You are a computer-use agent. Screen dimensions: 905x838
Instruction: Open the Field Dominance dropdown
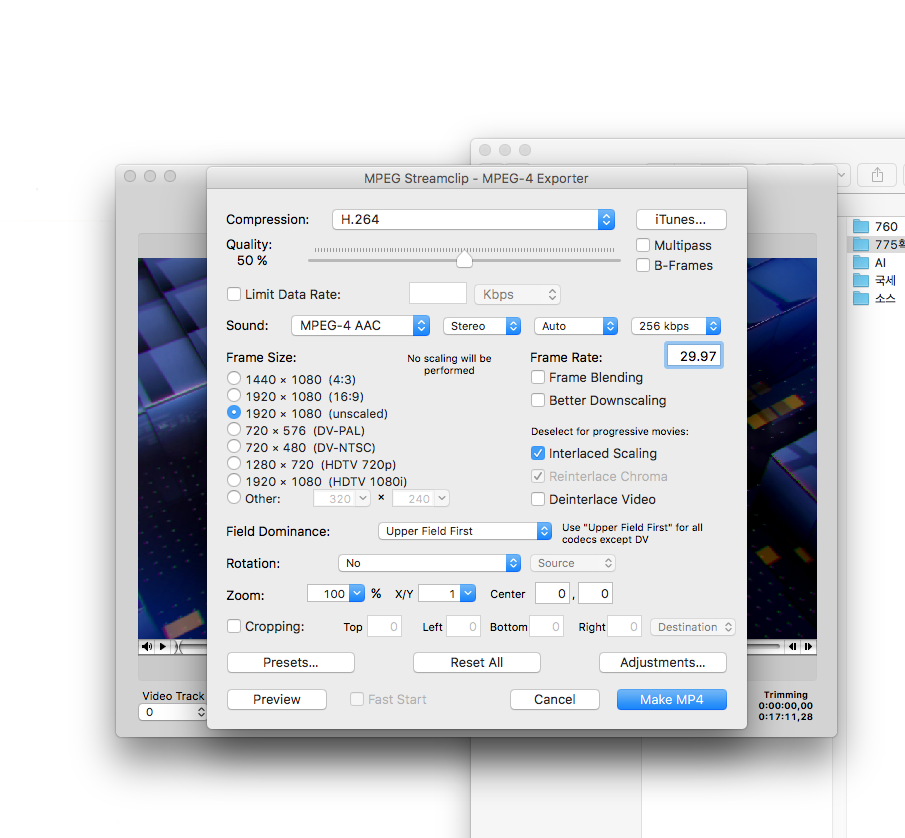click(x=465, y=531)
